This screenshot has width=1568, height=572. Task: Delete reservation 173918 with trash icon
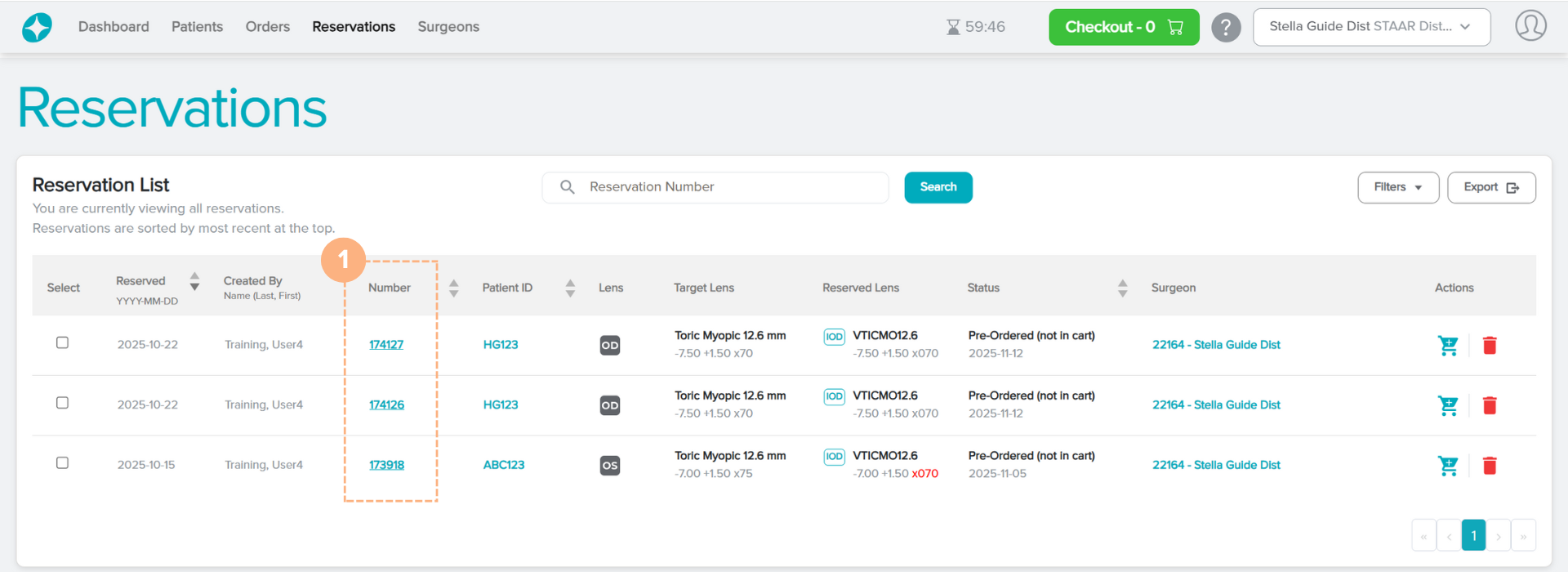point(1489,466)
